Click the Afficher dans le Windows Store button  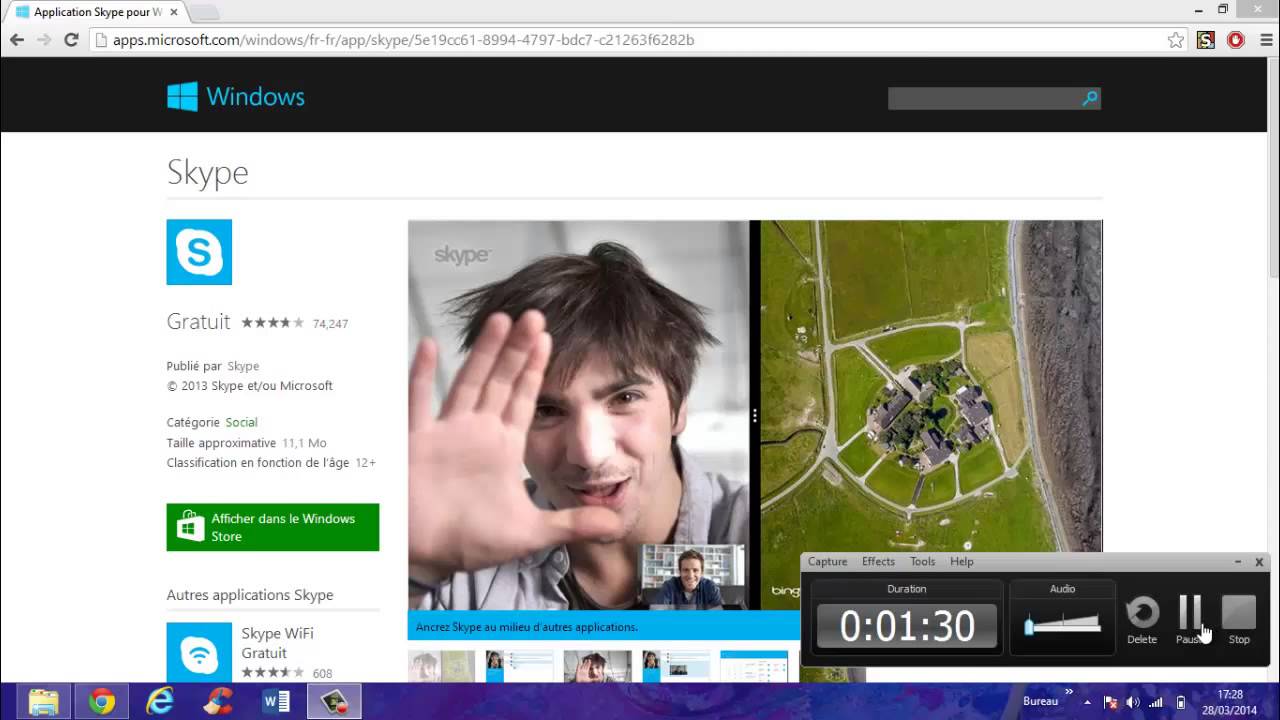pos(273,527)
